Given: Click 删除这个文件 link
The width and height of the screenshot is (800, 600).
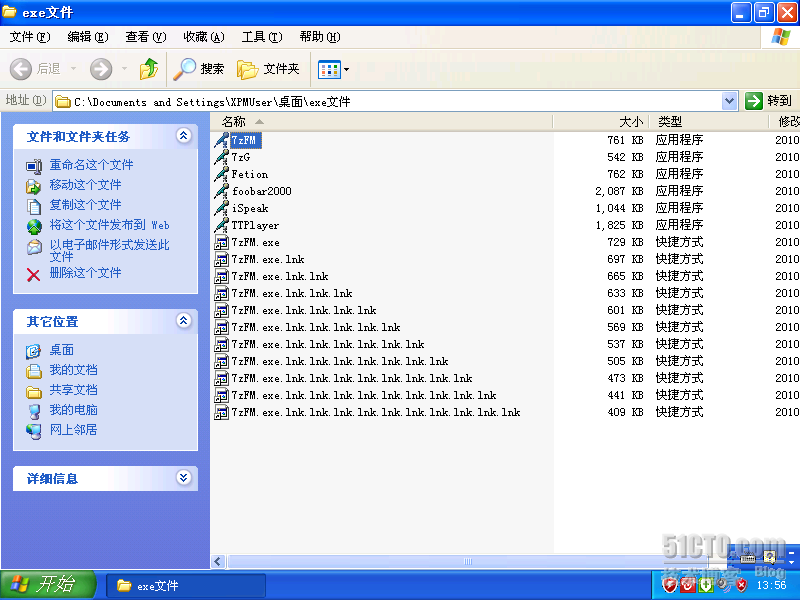Looking at the screenshot, I should coord(85,273).
